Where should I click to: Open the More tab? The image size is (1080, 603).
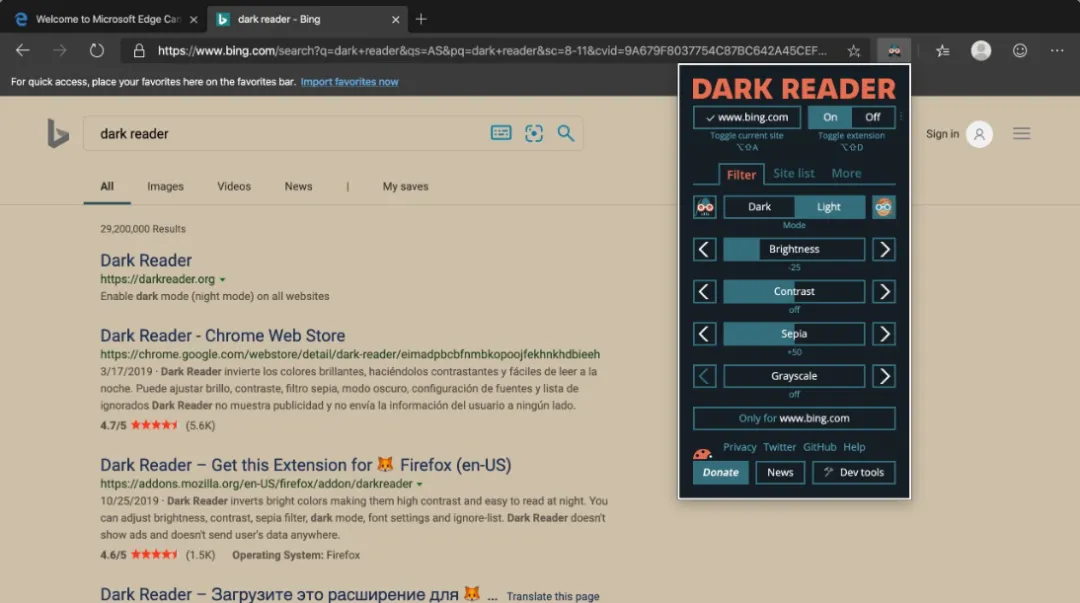(846, 174)
